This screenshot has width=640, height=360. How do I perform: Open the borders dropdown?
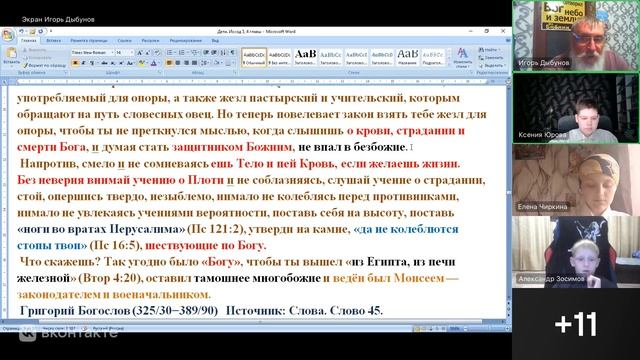233,63
